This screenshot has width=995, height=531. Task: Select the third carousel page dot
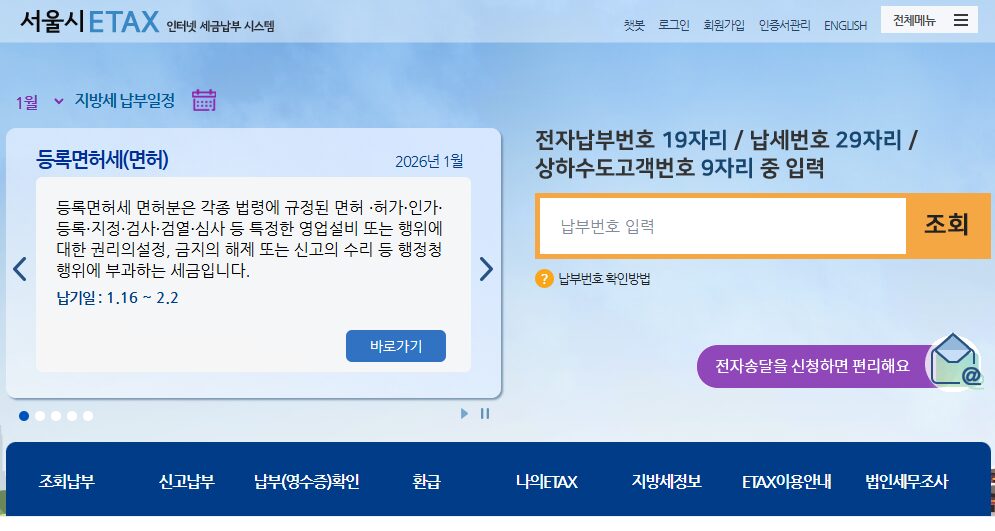pyautogui.click(x=56, y=416)
